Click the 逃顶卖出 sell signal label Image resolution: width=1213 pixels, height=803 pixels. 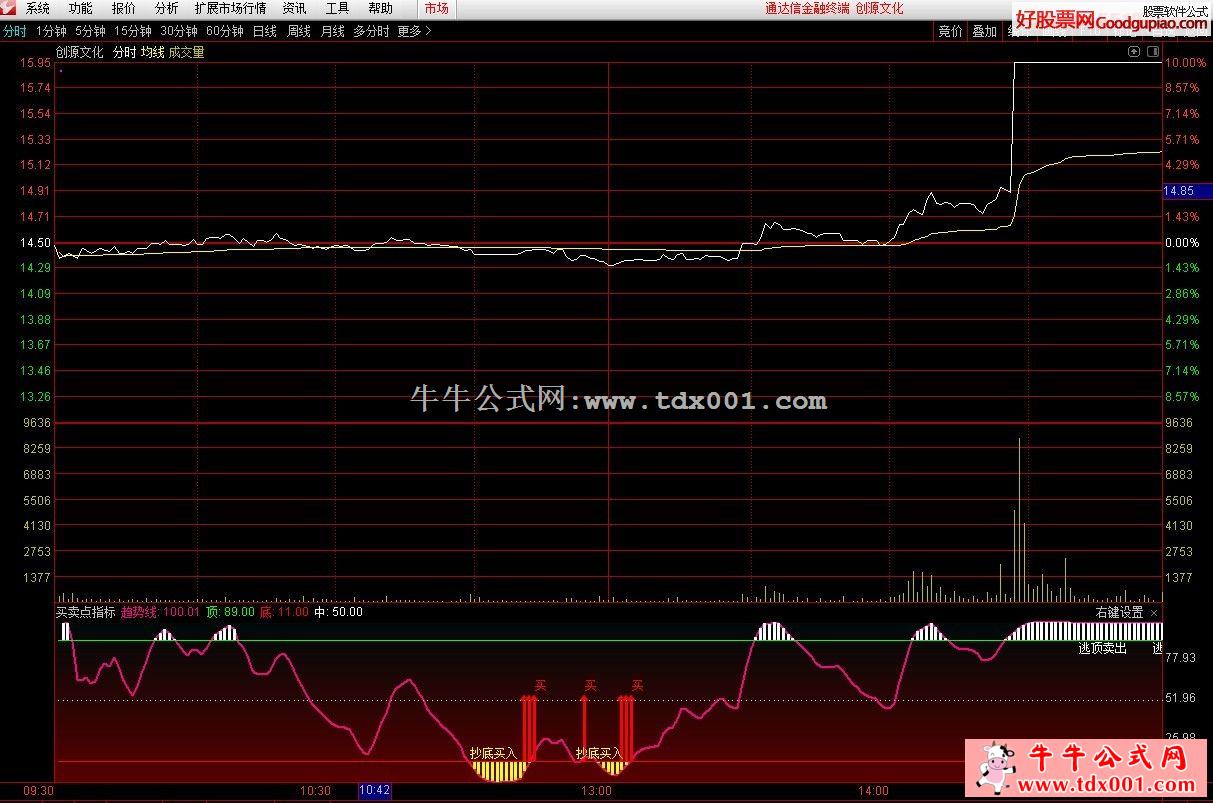click(1102, 648)
